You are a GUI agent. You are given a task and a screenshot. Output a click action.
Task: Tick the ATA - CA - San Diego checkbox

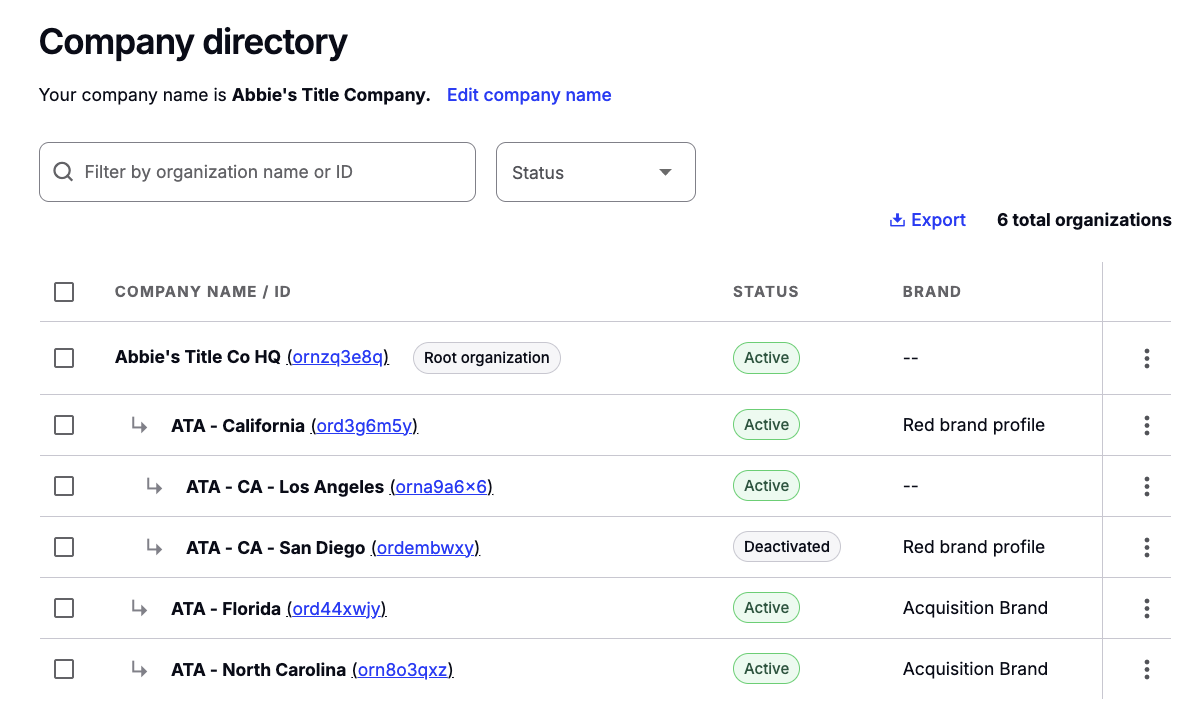click(64, 547)
